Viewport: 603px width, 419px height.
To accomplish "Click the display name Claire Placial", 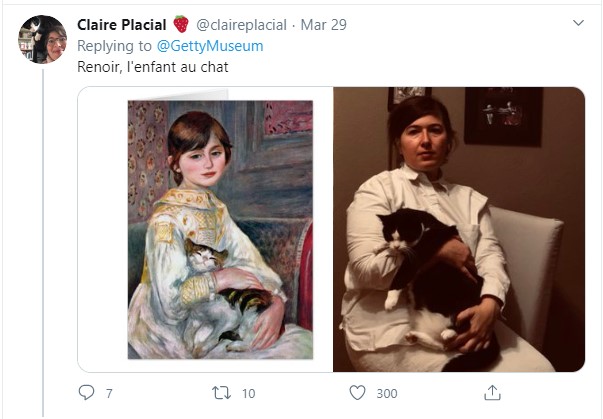I will click(122, 24).
